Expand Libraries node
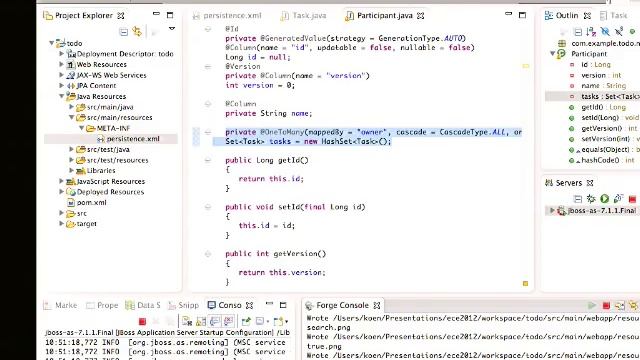The width and height of the screenshot is (640, 360). point(71,170)
